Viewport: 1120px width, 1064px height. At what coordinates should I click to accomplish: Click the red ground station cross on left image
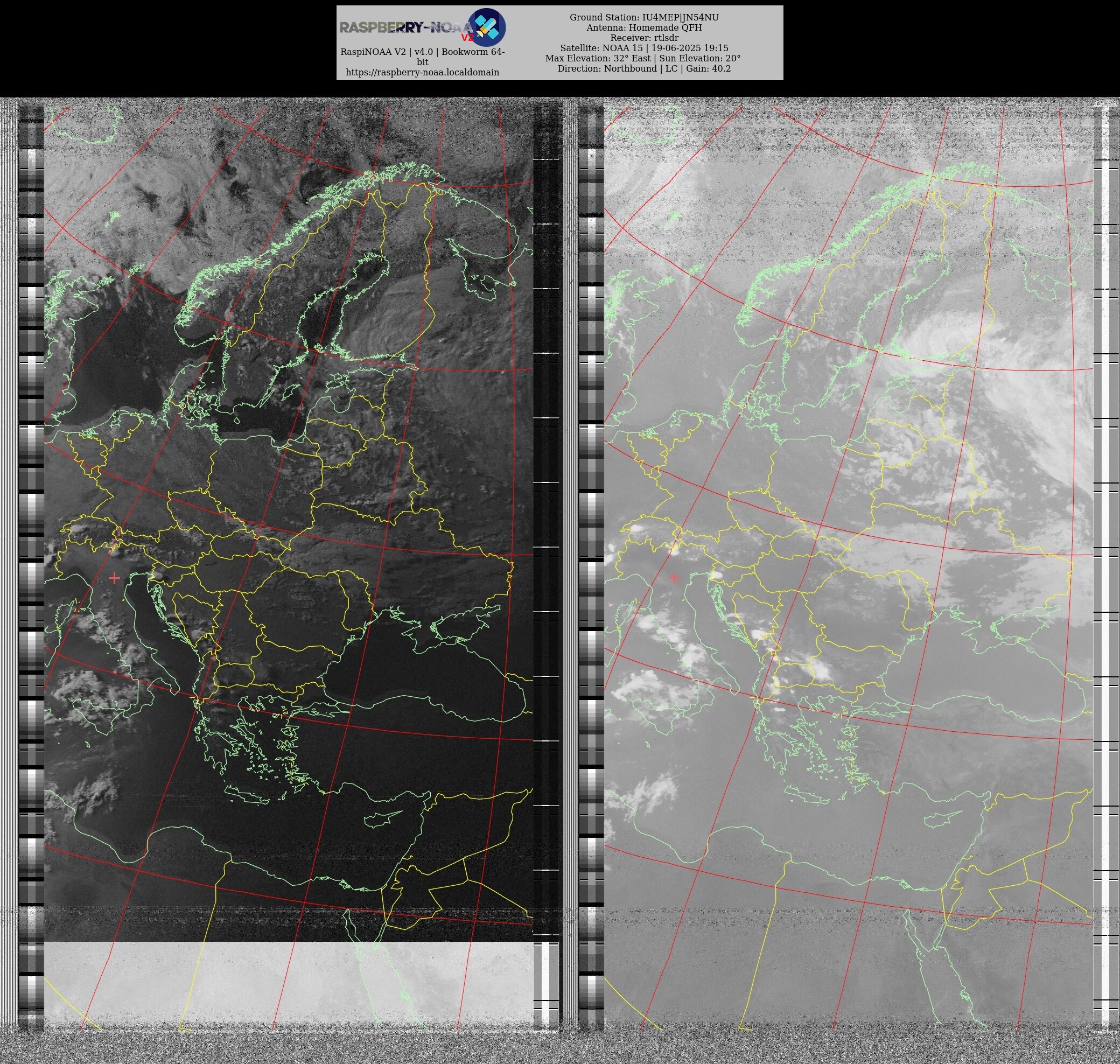click(115, 578)
